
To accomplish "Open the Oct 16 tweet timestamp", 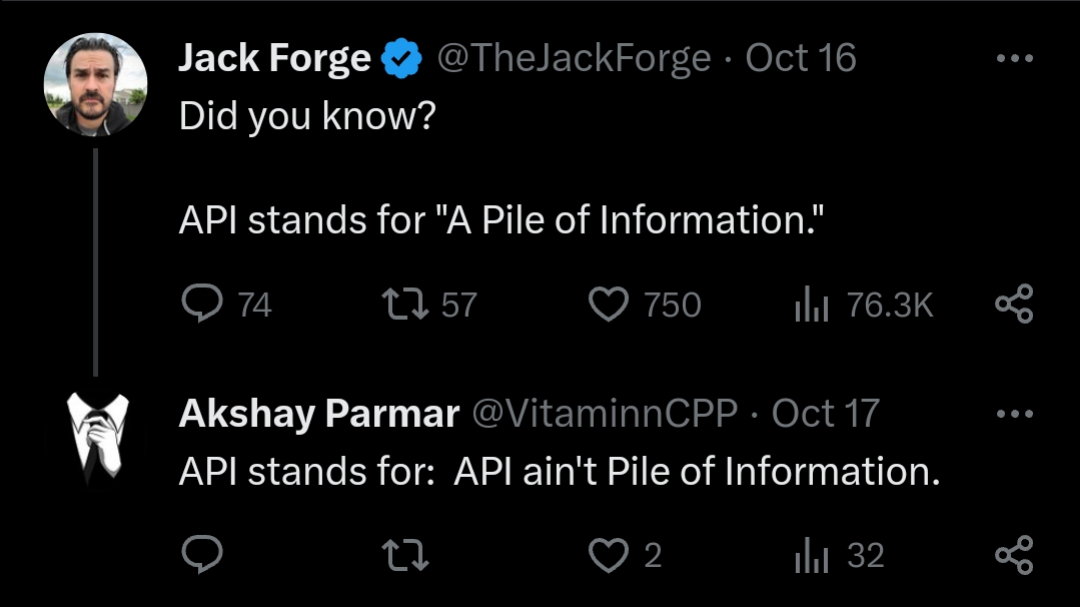I will point(801,59).
